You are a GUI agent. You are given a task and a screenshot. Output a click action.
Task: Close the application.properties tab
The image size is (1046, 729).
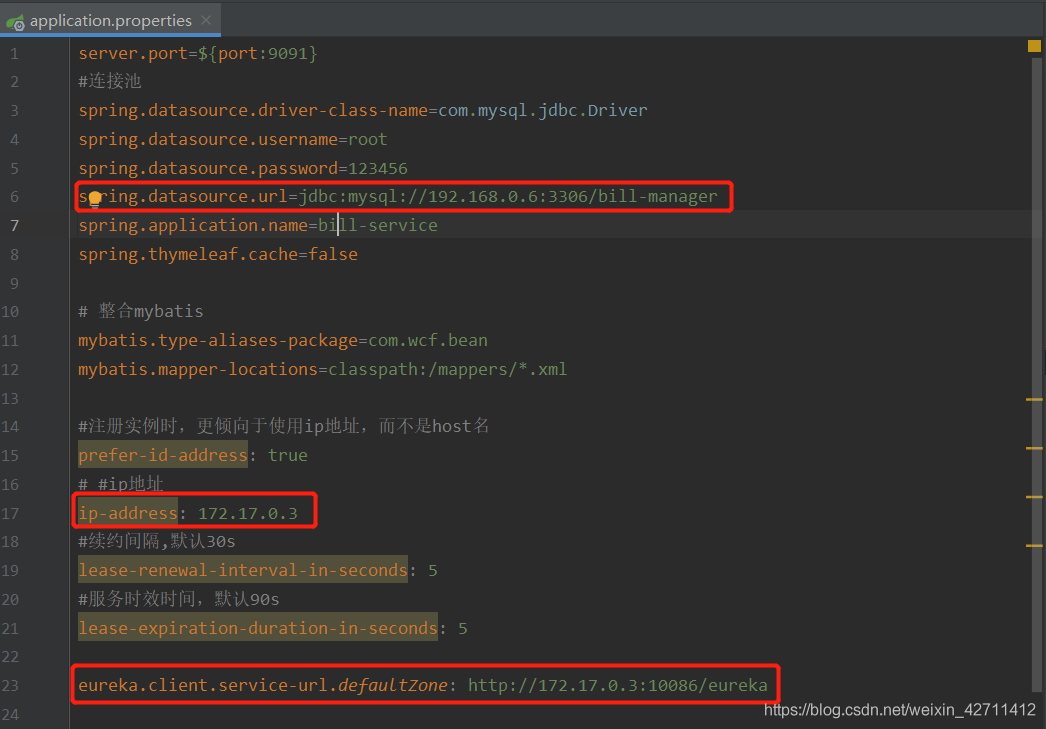click(x=206, y=20)
